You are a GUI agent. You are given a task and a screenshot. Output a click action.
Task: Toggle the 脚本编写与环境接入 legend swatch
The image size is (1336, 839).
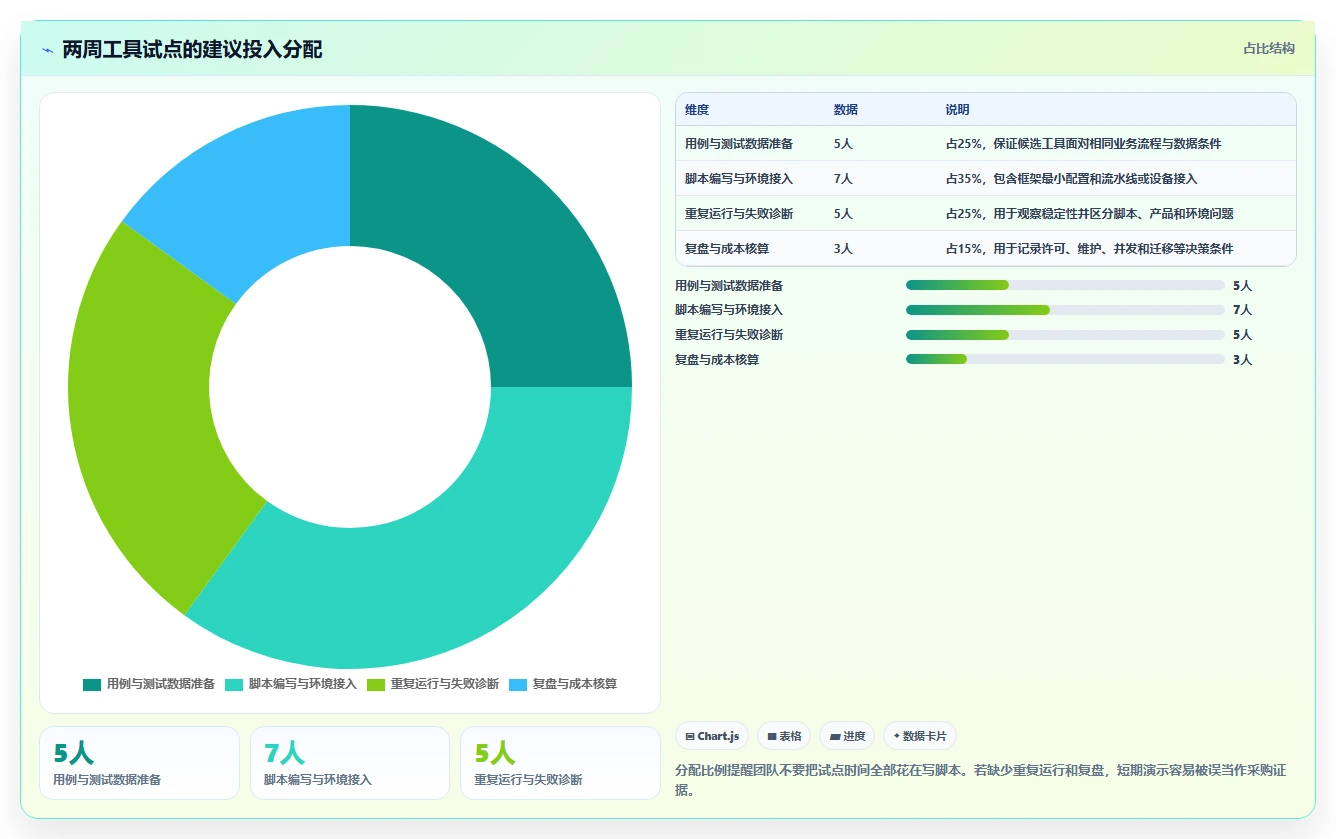click(234, 684)
